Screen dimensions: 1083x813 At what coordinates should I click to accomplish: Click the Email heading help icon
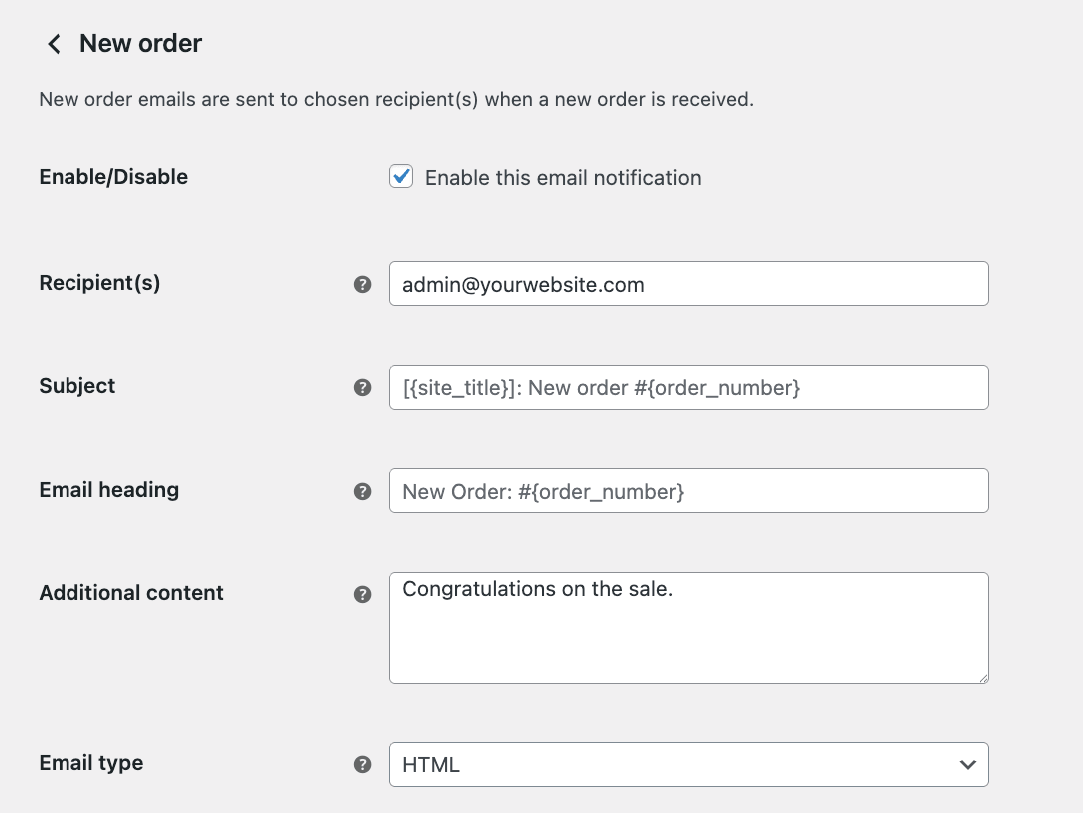coord(362,491)
